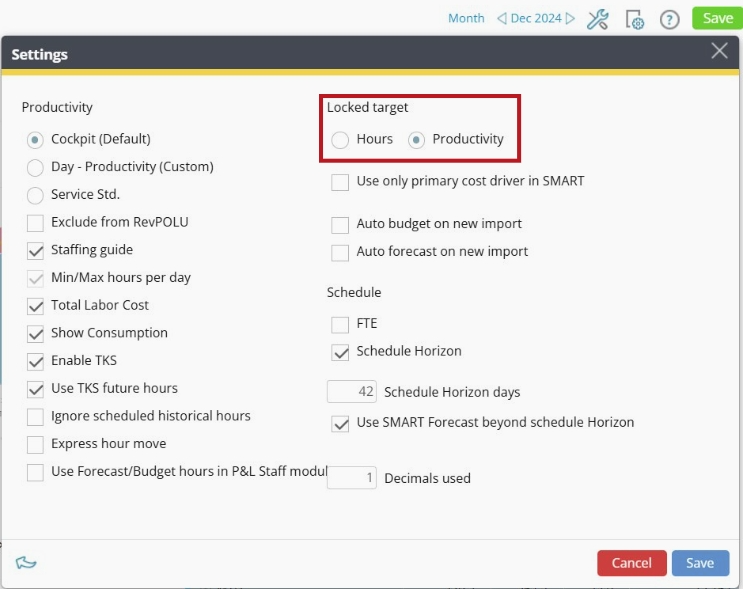The height and width of the screenshot is (589, 743).
Task: Set locked target to Productivity
Action: click(x=417, y=140)
